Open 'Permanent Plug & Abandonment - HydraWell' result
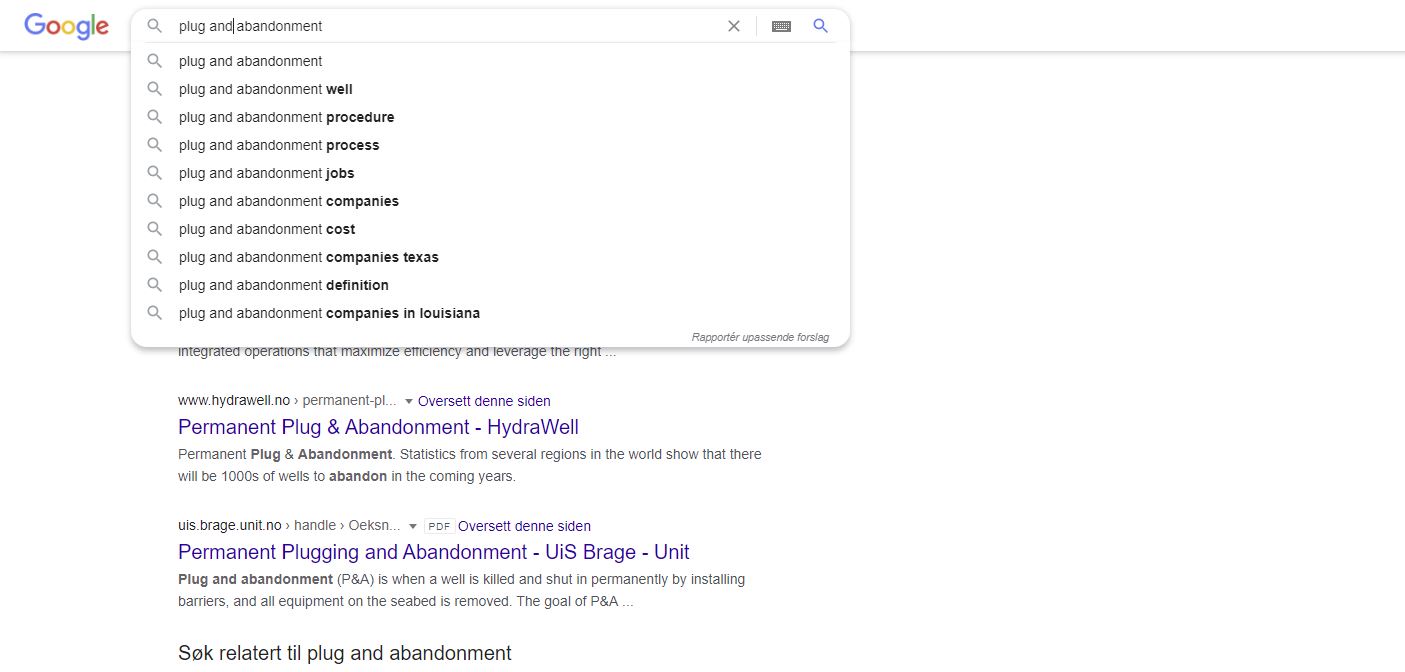This screenshot has width=1405, height=672. 378,427
